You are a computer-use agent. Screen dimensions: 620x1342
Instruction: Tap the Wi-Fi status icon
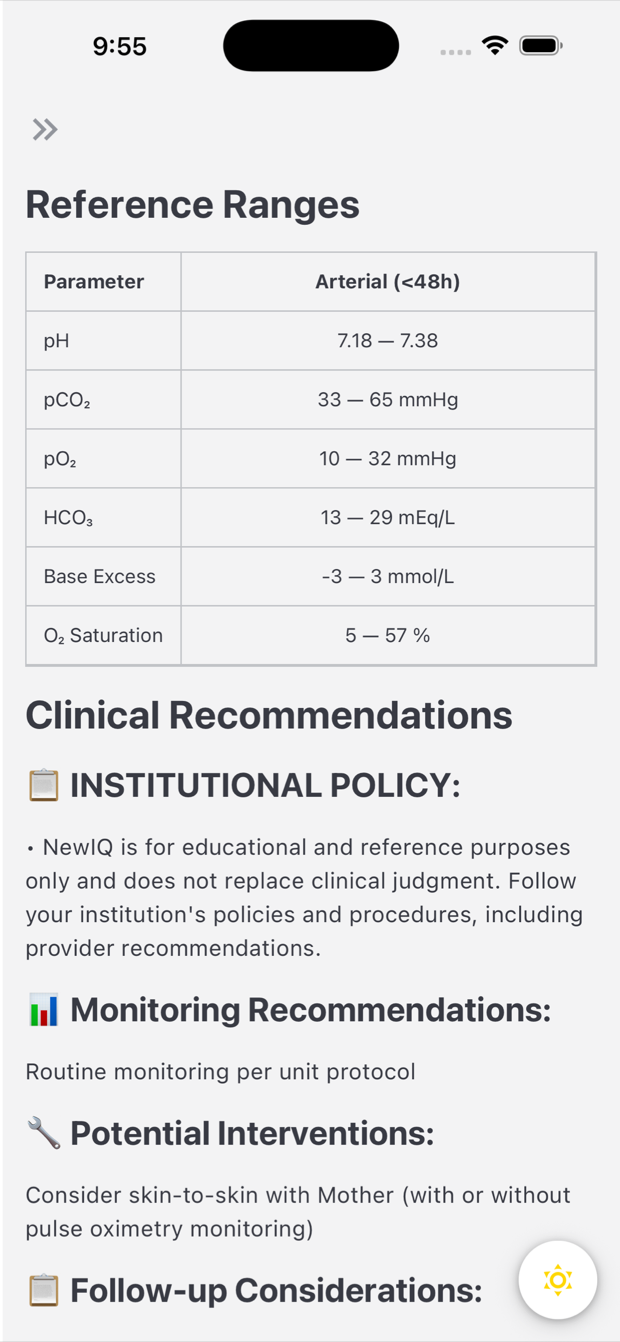pos(494,45)
